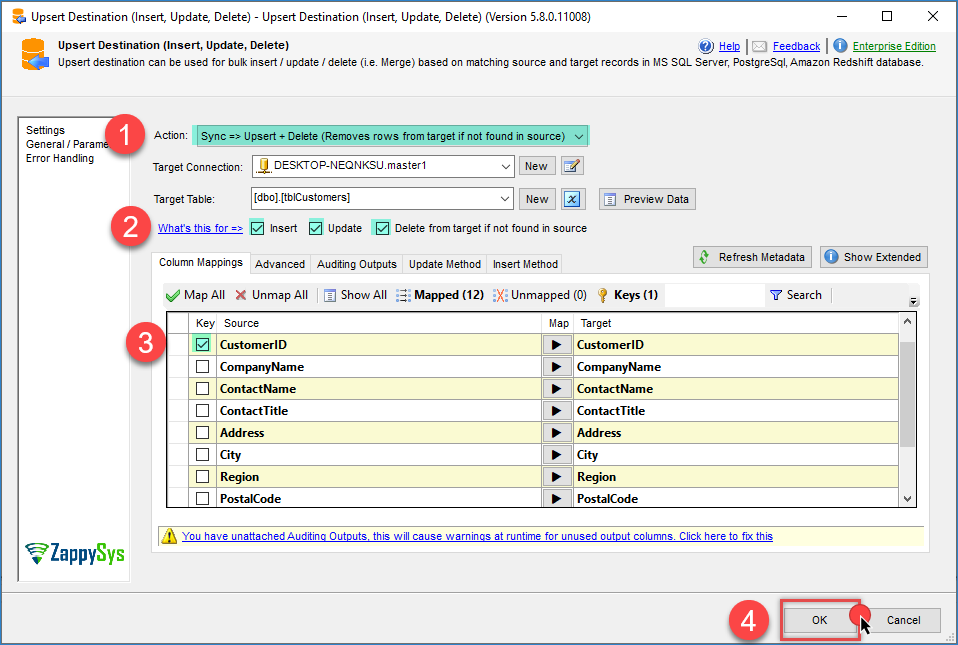Click the edit connection icon beside New
Image resolution: width=958 pixels, height=645 pixels.
(572, 166)
